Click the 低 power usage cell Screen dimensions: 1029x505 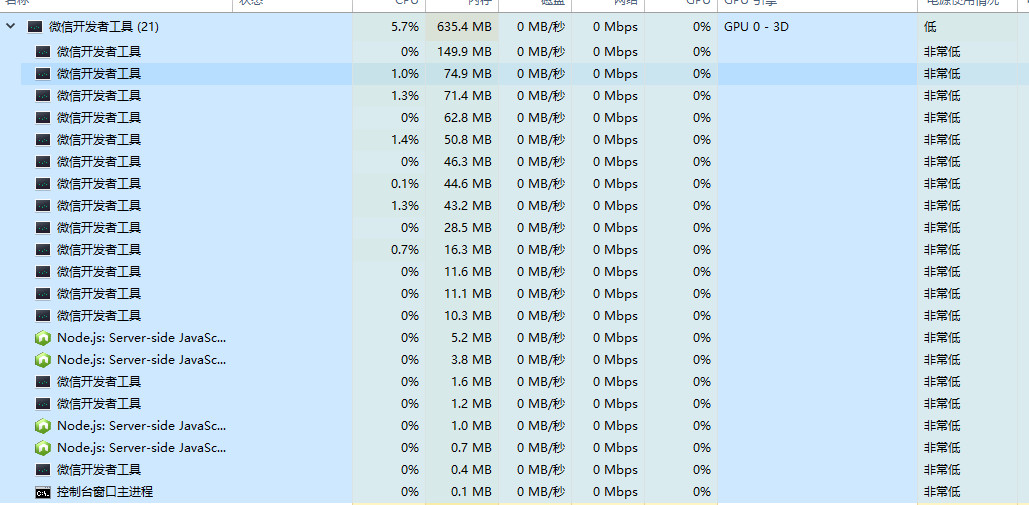(930, 27)
